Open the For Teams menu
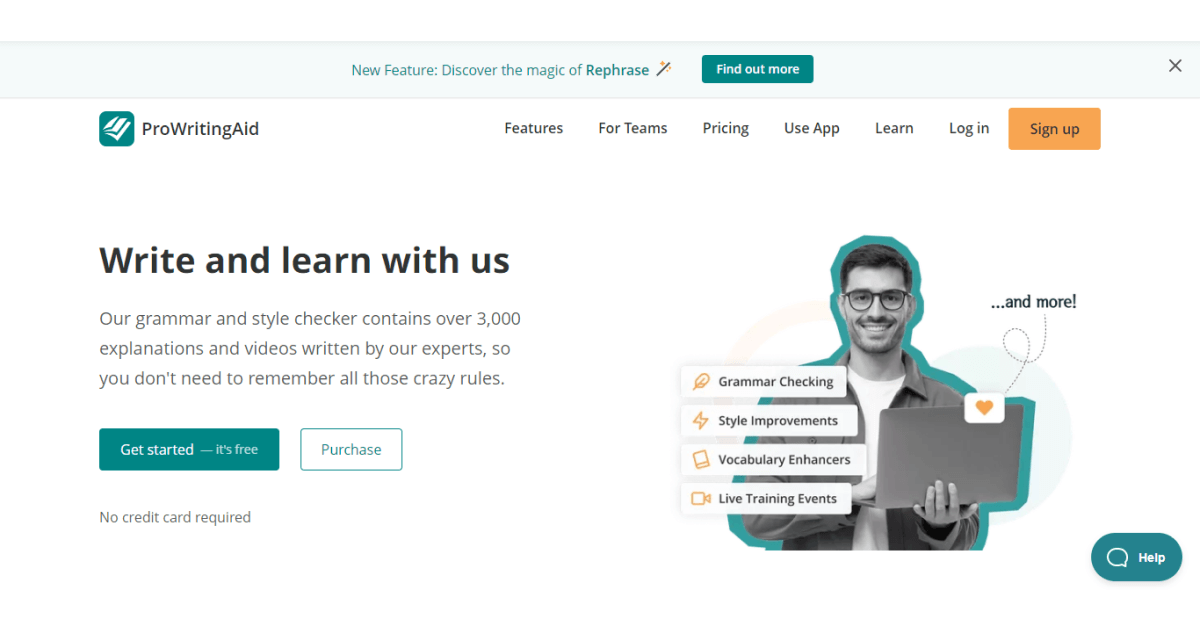 pyautogui.click(x=633, y=128)
